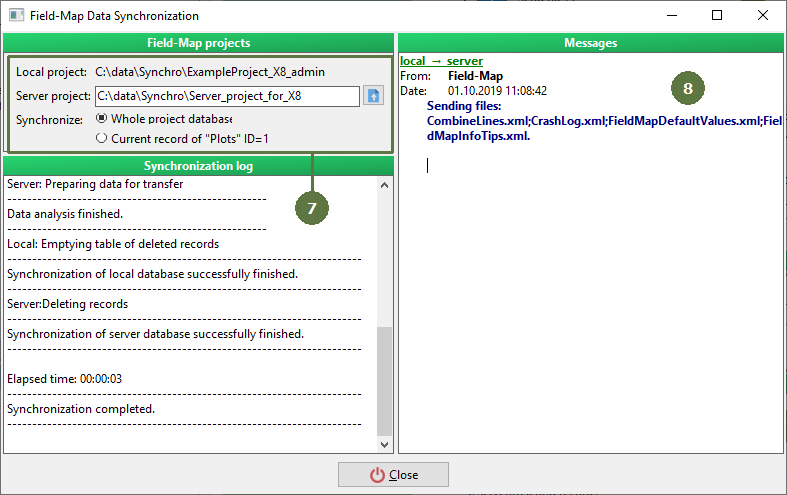The height and width of the screenshot is (495, 787).
Task: Click the server project browse folder icon
Action: (x=374, y=96)
